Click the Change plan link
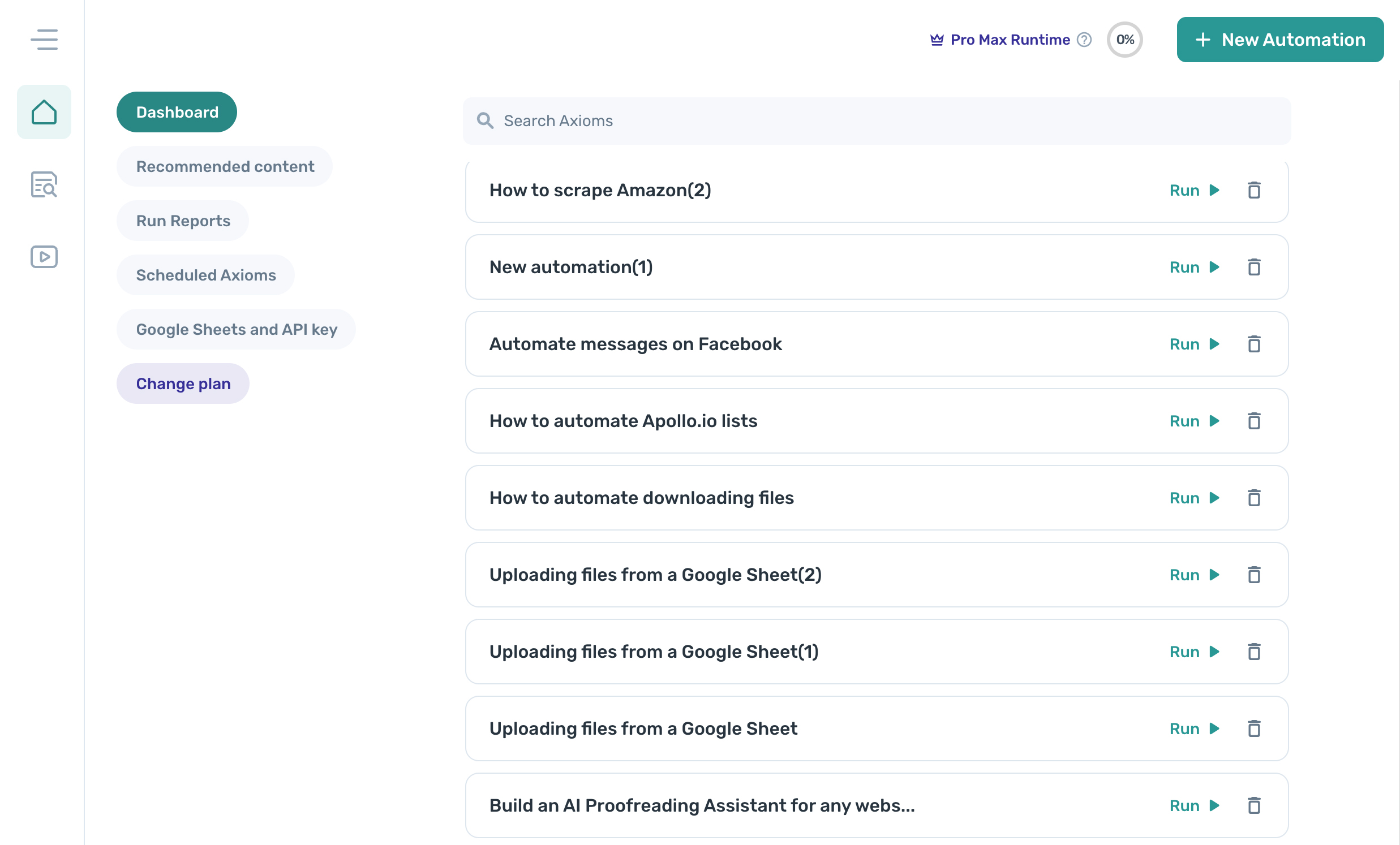 (182, 383)
